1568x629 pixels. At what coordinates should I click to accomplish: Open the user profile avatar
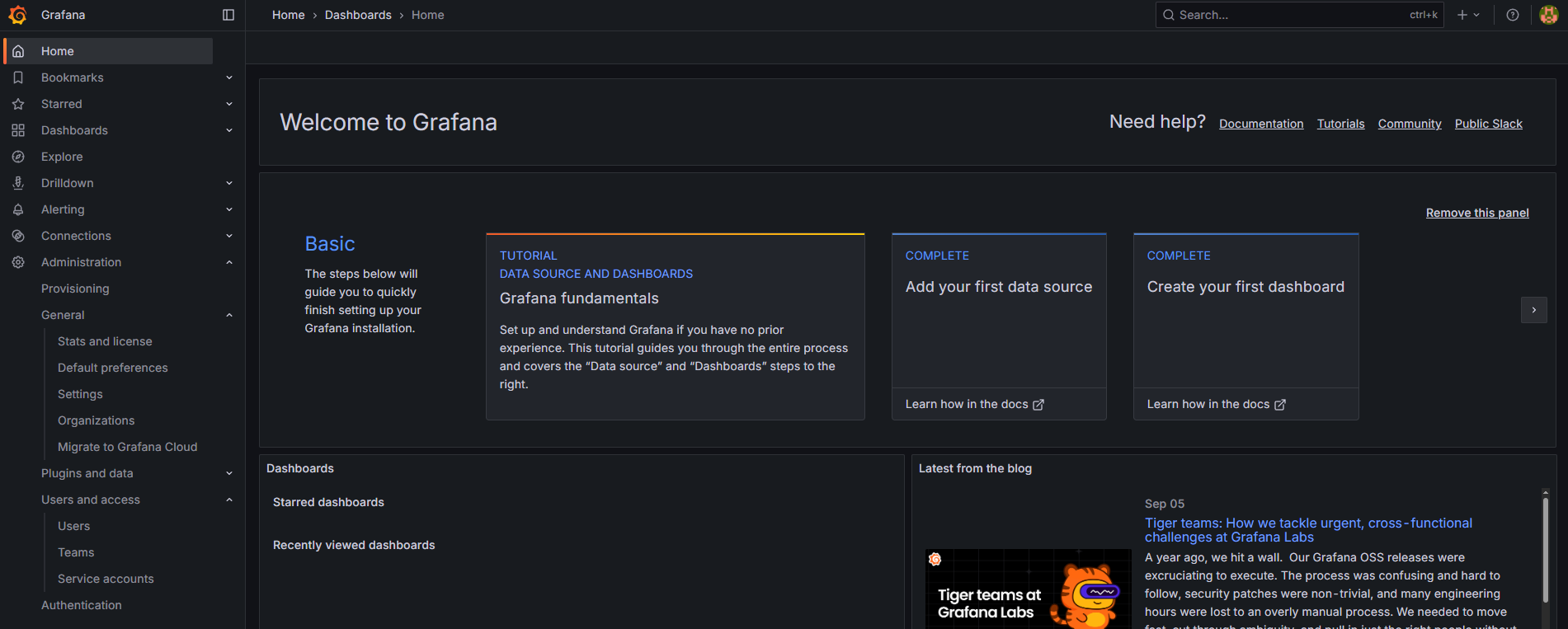pyautogui.click(x=1549, y=15)
